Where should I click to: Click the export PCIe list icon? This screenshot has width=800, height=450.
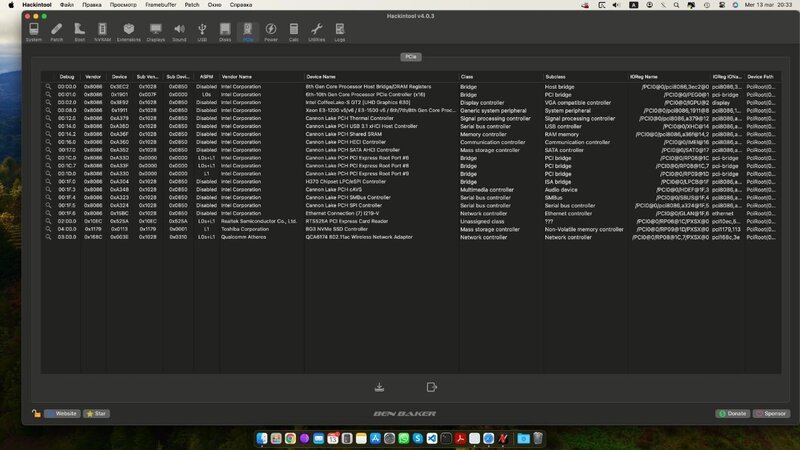[x=432, y=387]
